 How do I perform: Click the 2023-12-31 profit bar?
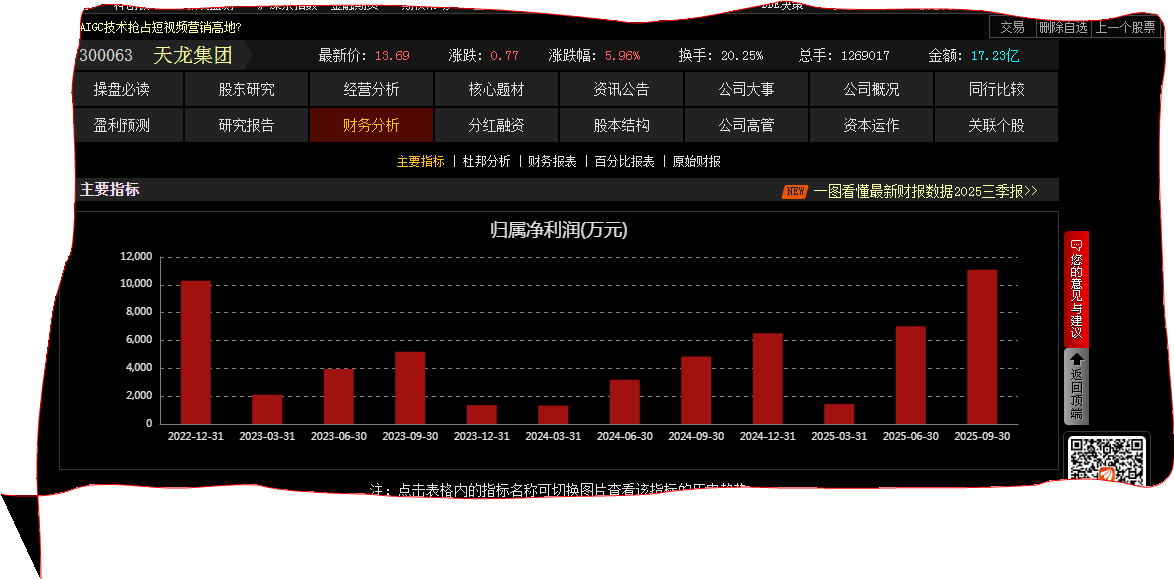tap(481, 414)
